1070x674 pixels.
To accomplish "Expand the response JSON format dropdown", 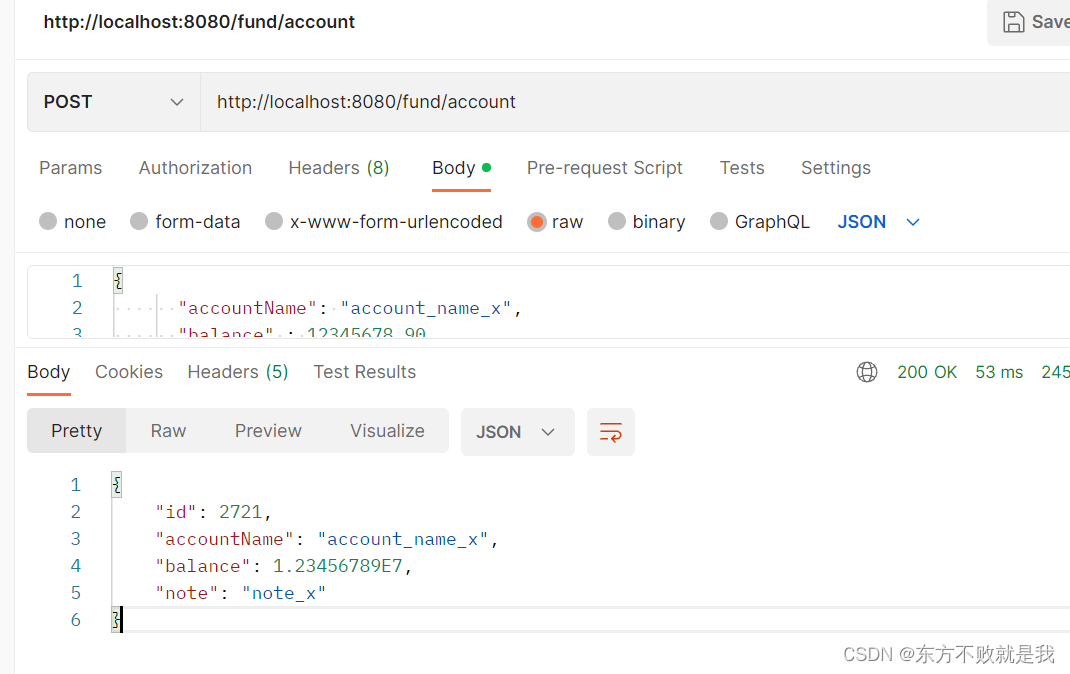I will click(516, 432).
